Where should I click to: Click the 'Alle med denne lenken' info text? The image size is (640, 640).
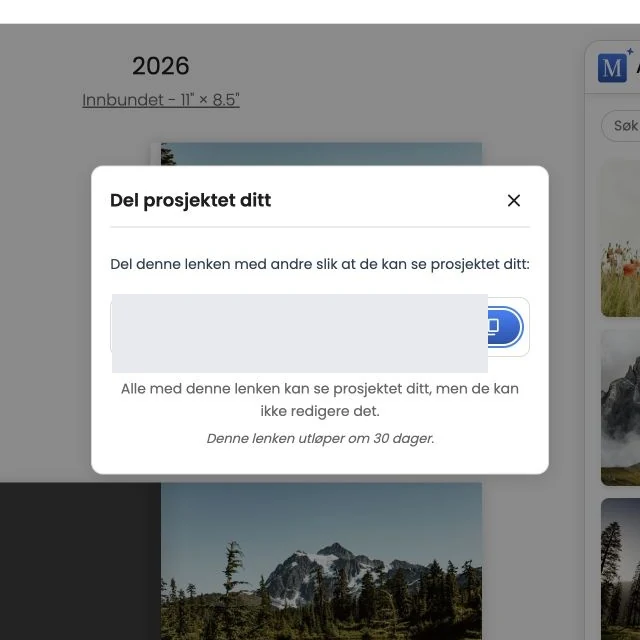coord(320,400)
